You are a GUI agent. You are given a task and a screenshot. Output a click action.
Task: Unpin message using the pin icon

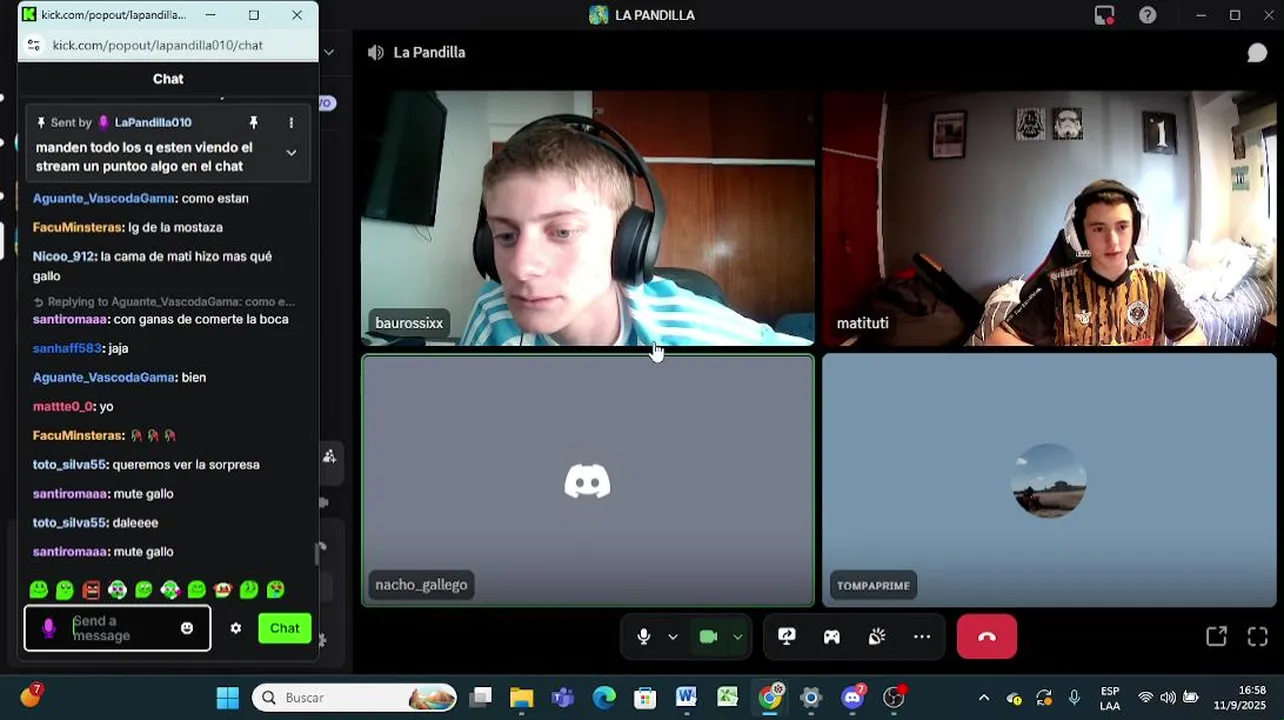tap(253, 122)
